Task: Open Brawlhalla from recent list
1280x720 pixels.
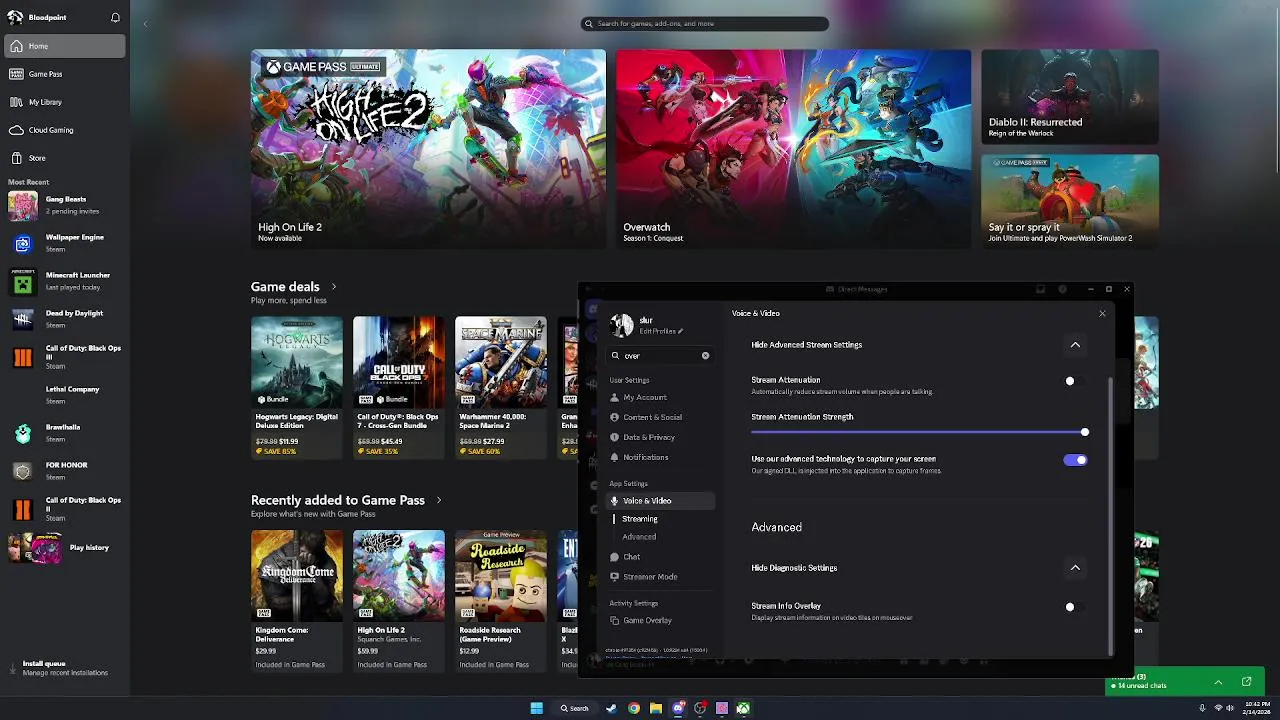Action: pos(65,433)
